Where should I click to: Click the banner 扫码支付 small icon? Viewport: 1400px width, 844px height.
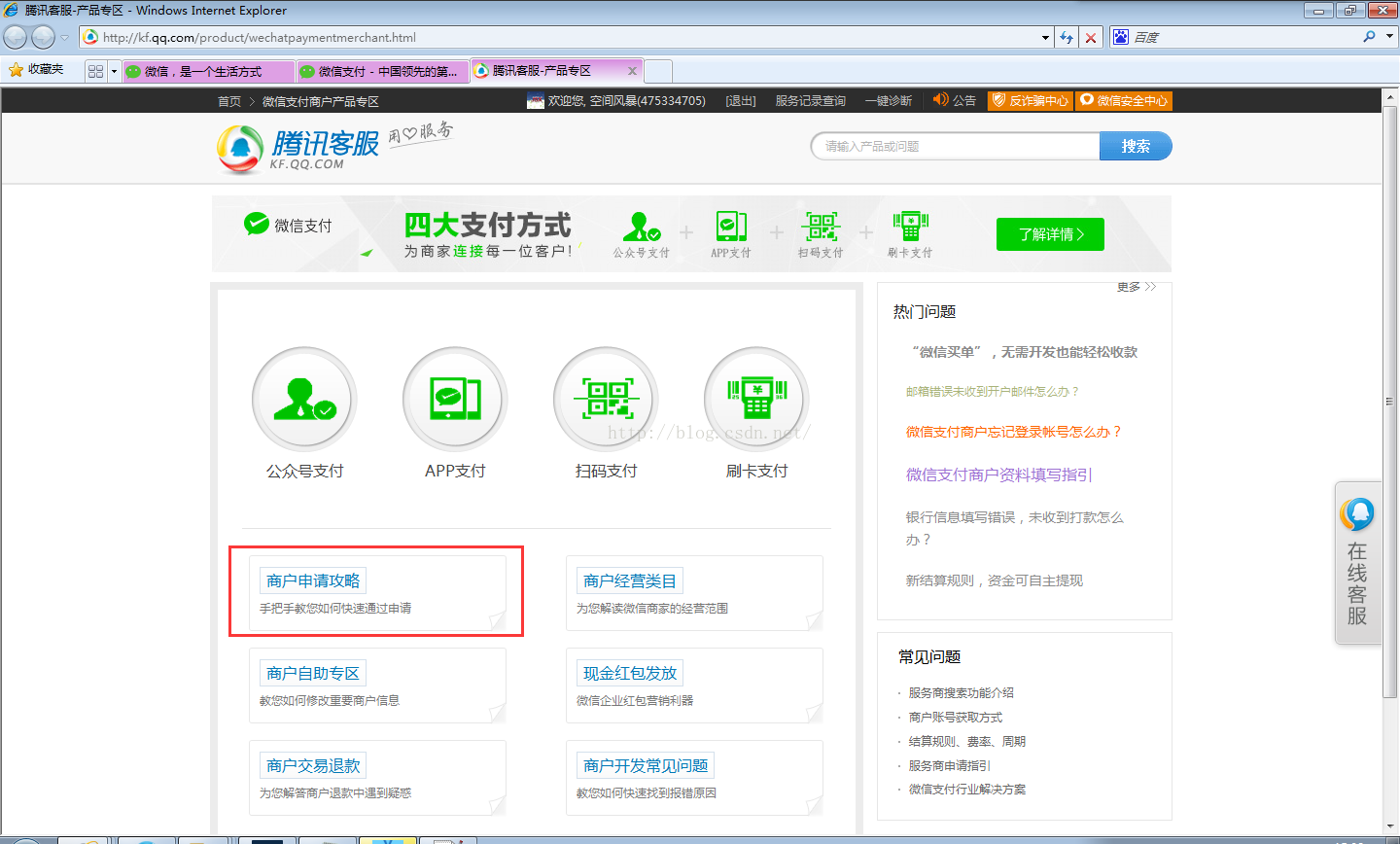click(821, 227)
